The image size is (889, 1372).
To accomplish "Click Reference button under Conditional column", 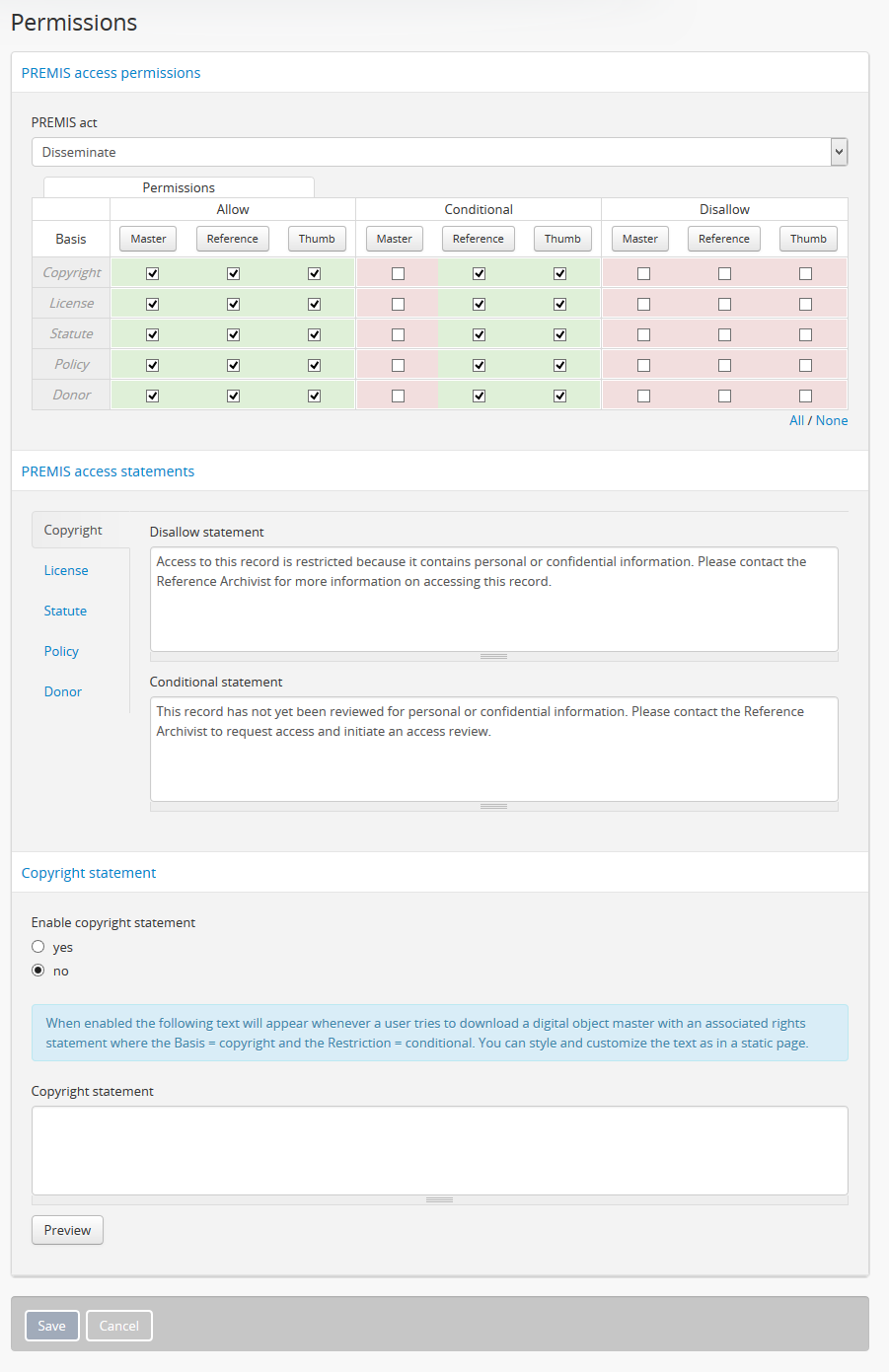I will (x=478, y=239).
